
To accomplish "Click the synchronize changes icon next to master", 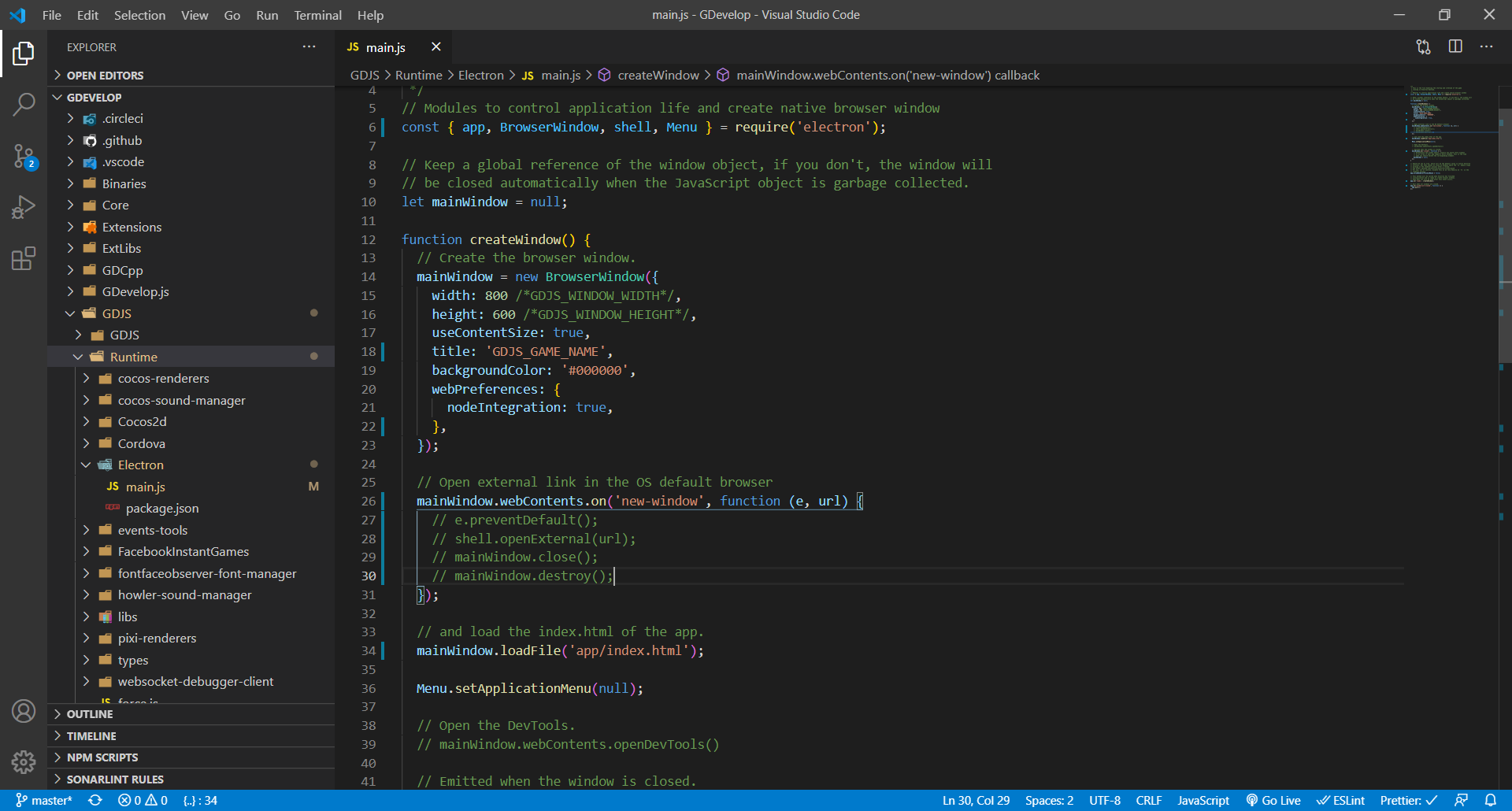I will (x=94, y=800).
